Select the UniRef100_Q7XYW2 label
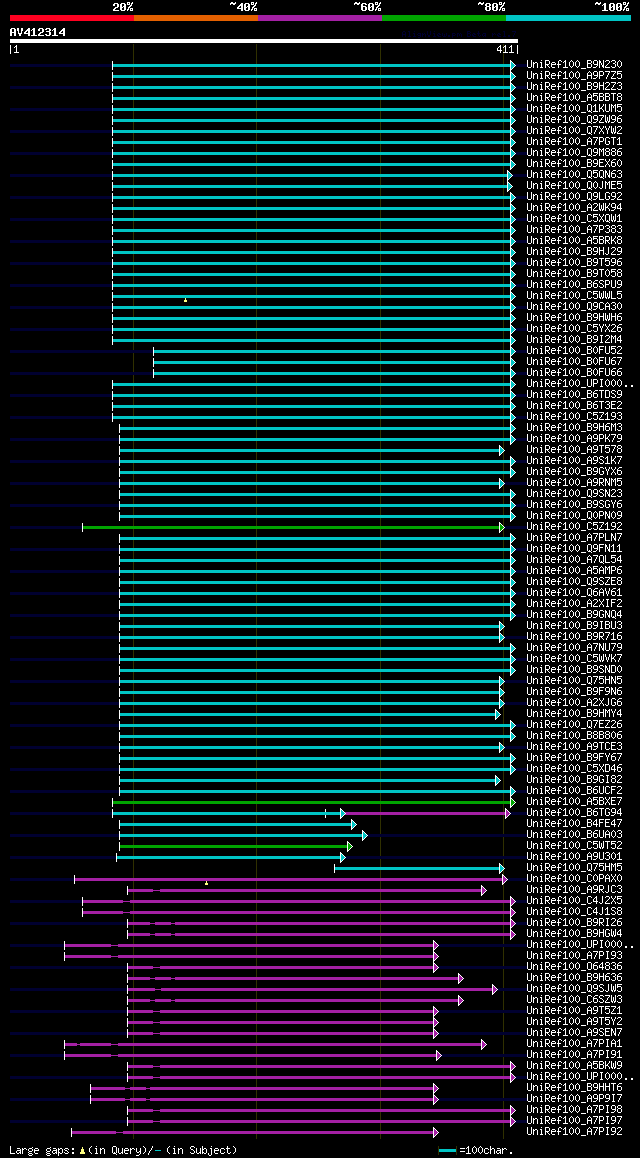The height and width of the screenshot is (1158, 640). (574, 131)
